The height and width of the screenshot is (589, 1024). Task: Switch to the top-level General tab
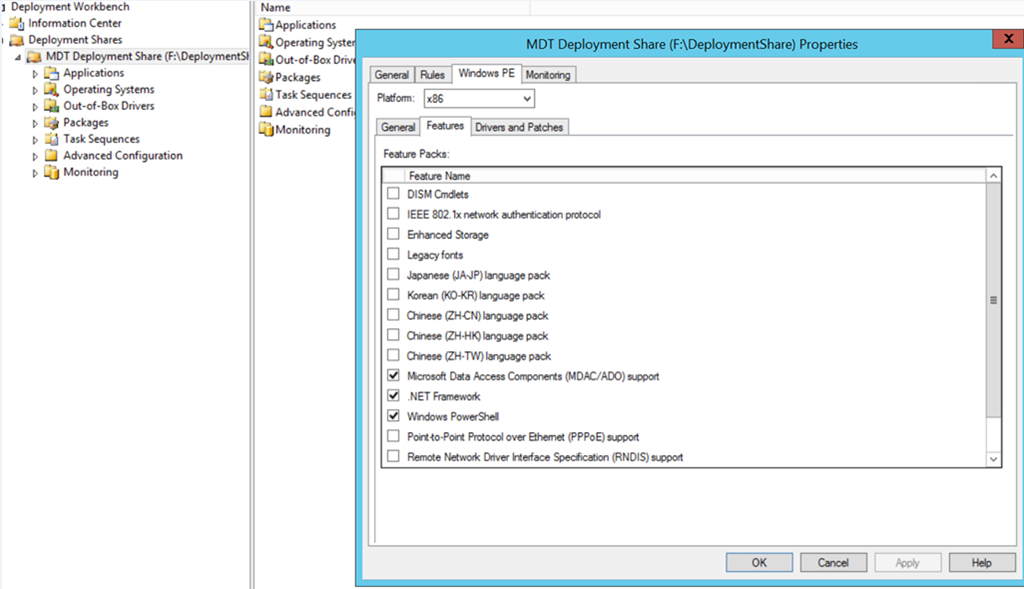(392, 75)
